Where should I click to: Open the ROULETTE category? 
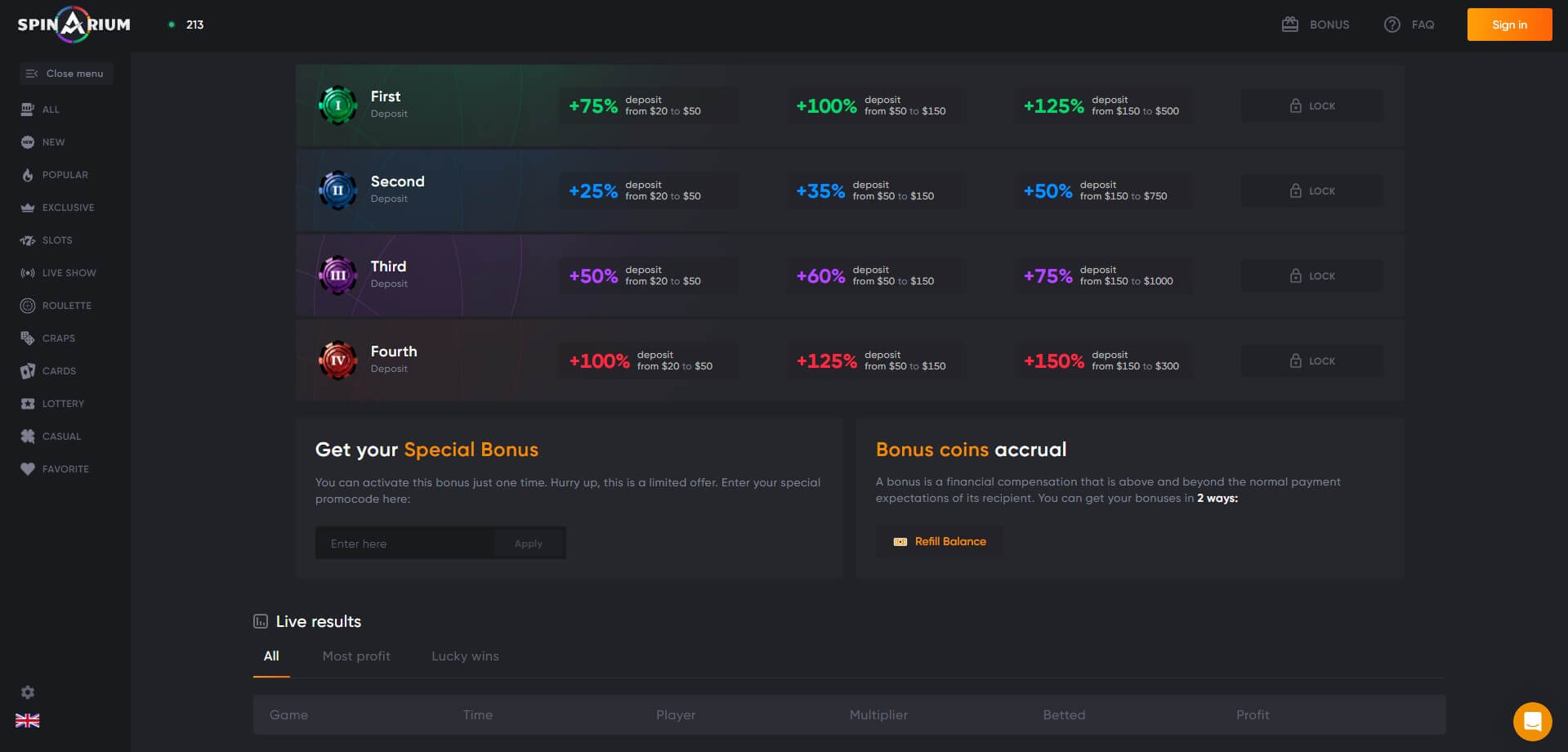click(x=56, y=306)
